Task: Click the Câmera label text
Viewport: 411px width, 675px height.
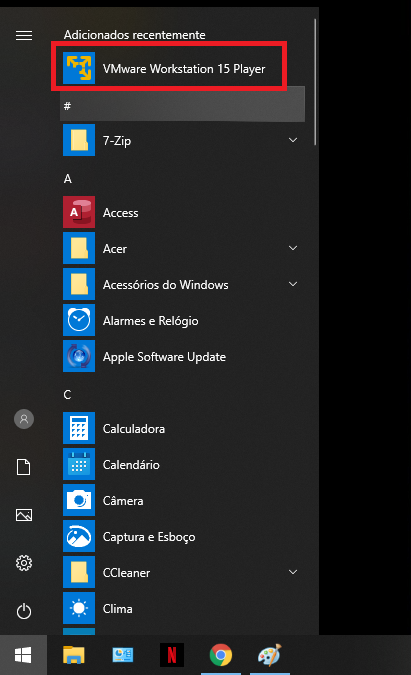Action: 123,500
